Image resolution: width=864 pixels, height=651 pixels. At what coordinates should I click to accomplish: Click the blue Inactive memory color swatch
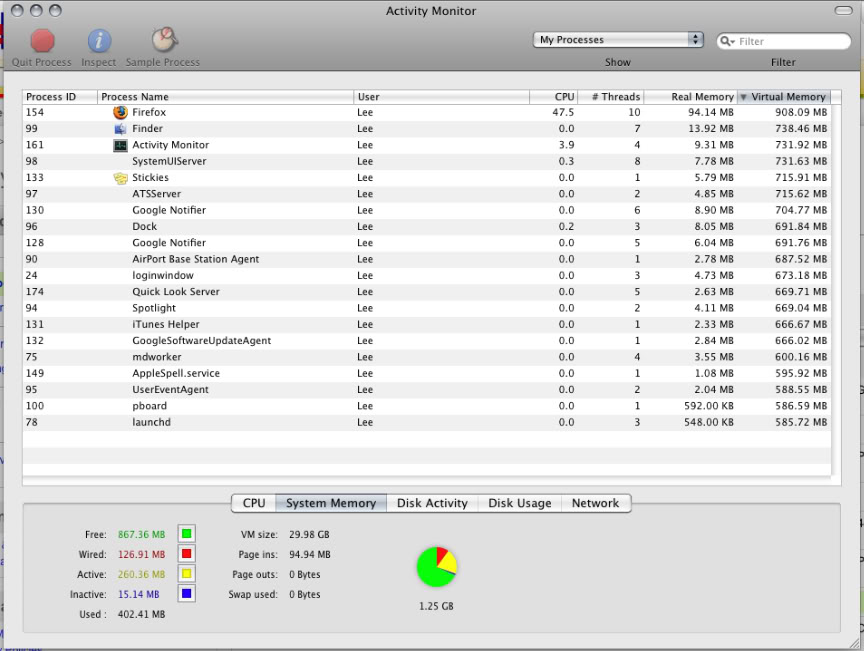187,594
